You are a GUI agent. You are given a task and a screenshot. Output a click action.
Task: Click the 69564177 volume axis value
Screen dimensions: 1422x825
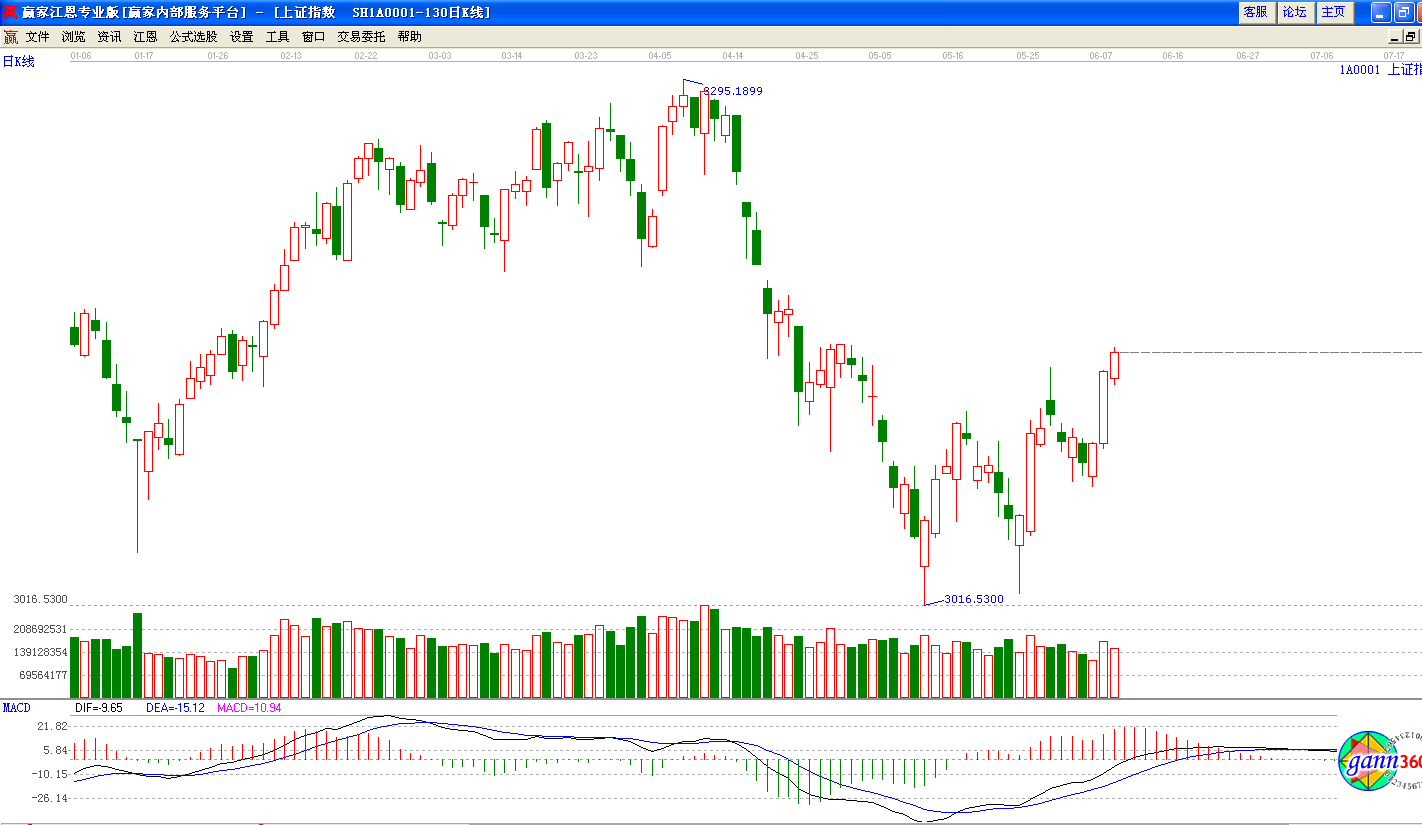point(43,675)
